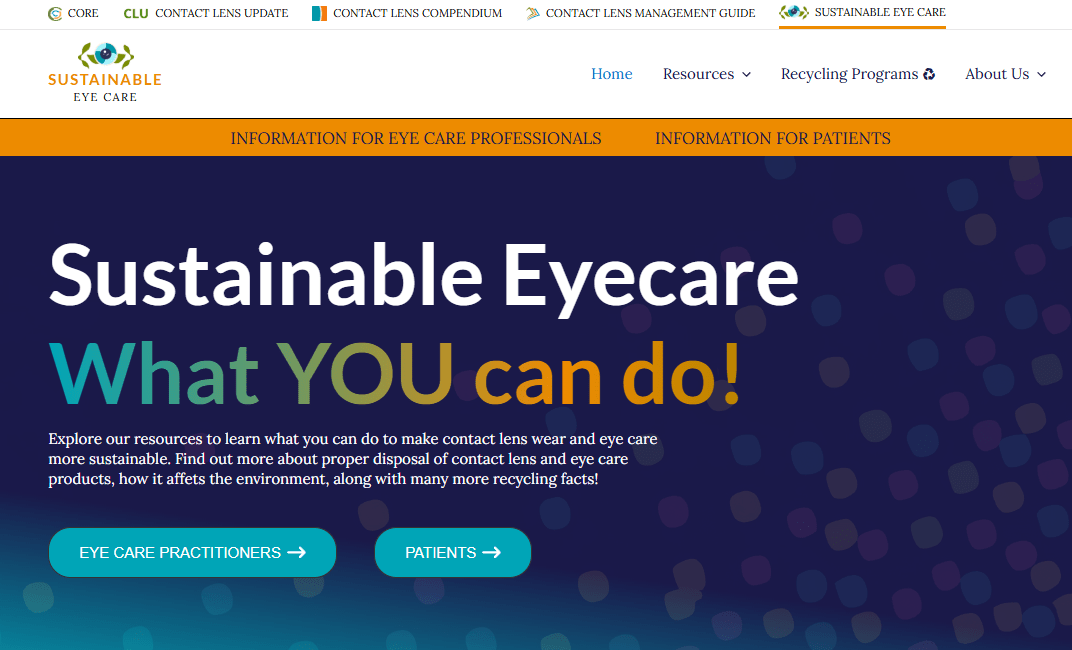Go to the Home nav link
Viewport: 1072px width, 650px height.
(611, 74)
